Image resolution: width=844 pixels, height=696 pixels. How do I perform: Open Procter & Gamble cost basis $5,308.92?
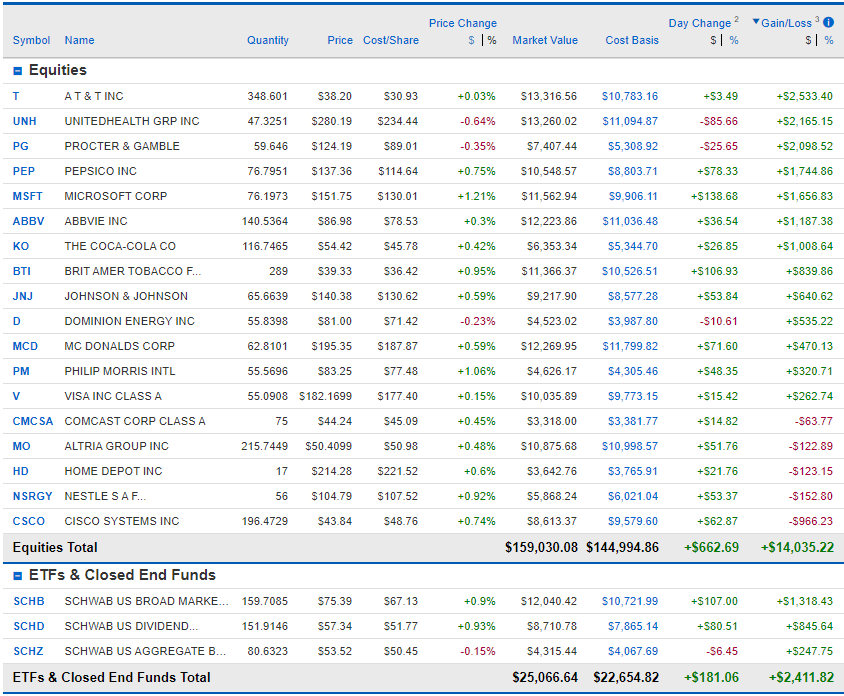[x=632, y=146]
